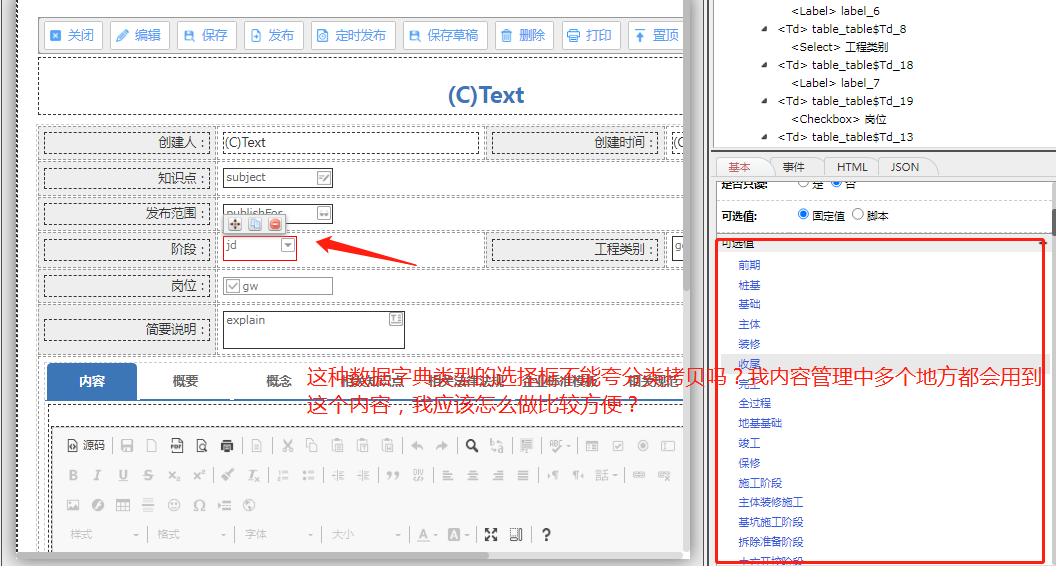Switch to the HTML tab
Screen dimensions: 1056x566
(x=851, y=167)
